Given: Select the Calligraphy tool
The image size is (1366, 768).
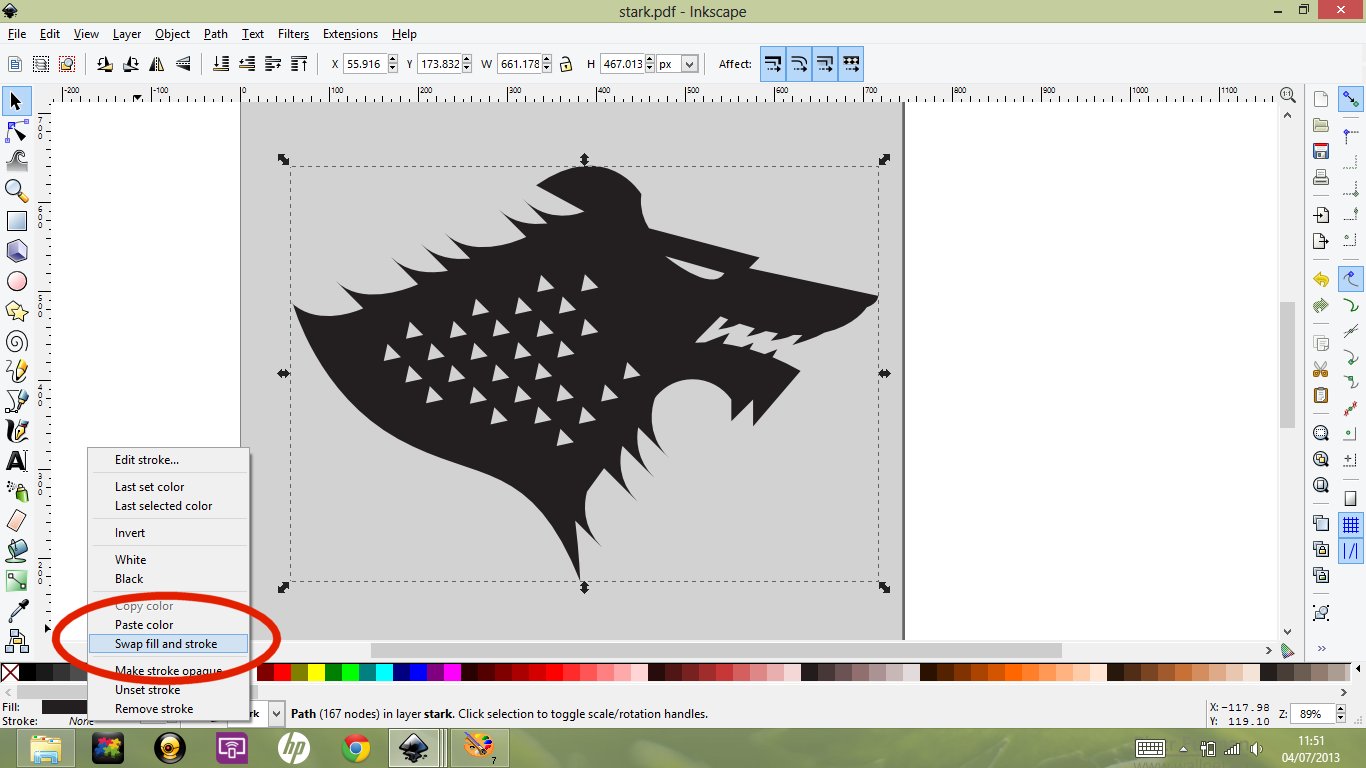Looking at the screenshot, I should [16, 431].
